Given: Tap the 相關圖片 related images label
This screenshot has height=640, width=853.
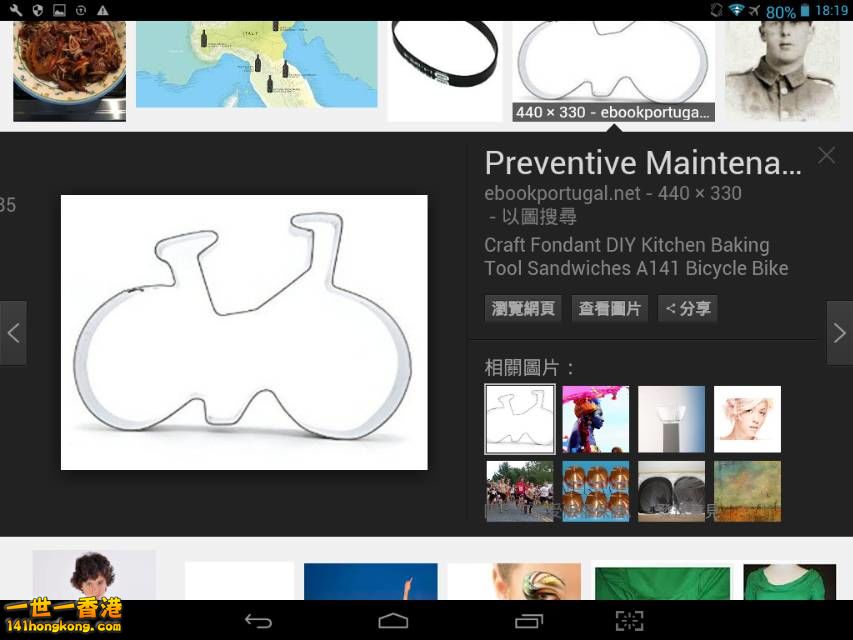Looking at the screenshot, I should point(529,368).
